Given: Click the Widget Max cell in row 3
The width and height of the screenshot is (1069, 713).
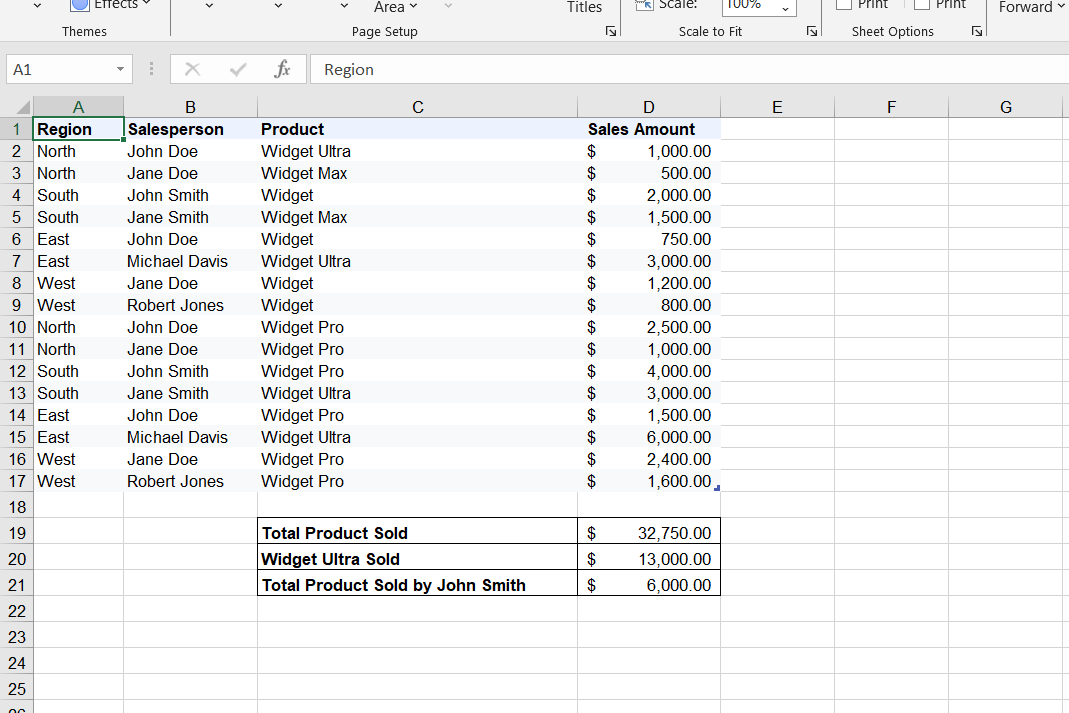Looking at the screenshot, I should [417, 173].
